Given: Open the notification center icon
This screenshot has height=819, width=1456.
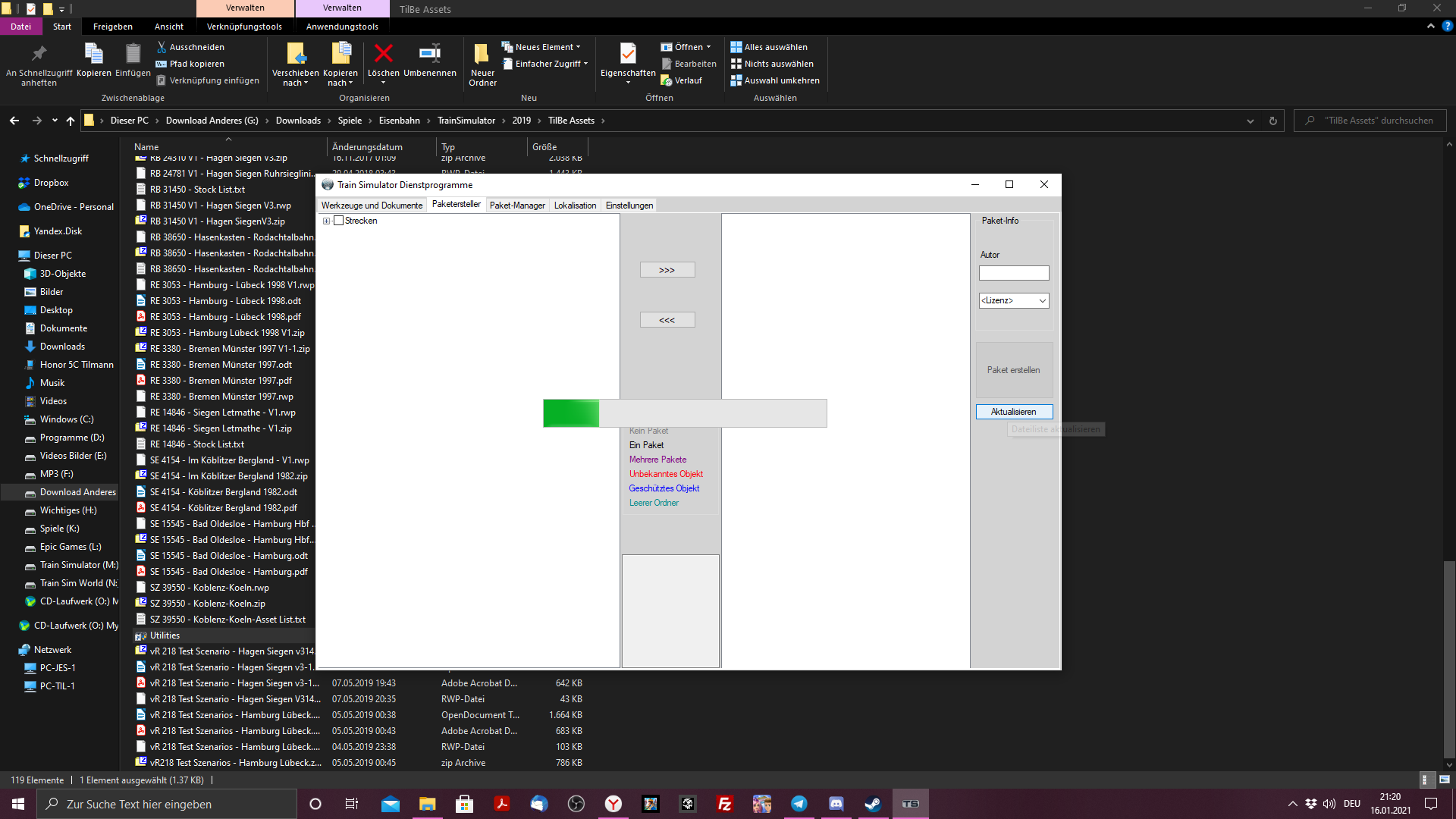Looking at the screenshot, I should 1431,804.
